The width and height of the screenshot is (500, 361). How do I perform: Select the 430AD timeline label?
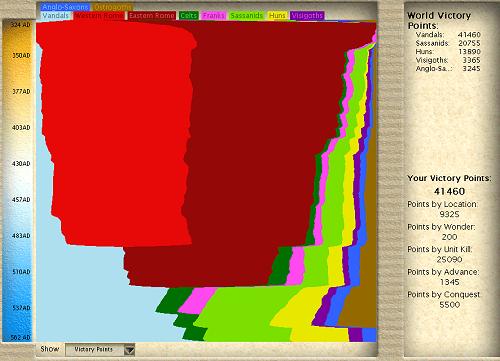[x=21, y=163]
